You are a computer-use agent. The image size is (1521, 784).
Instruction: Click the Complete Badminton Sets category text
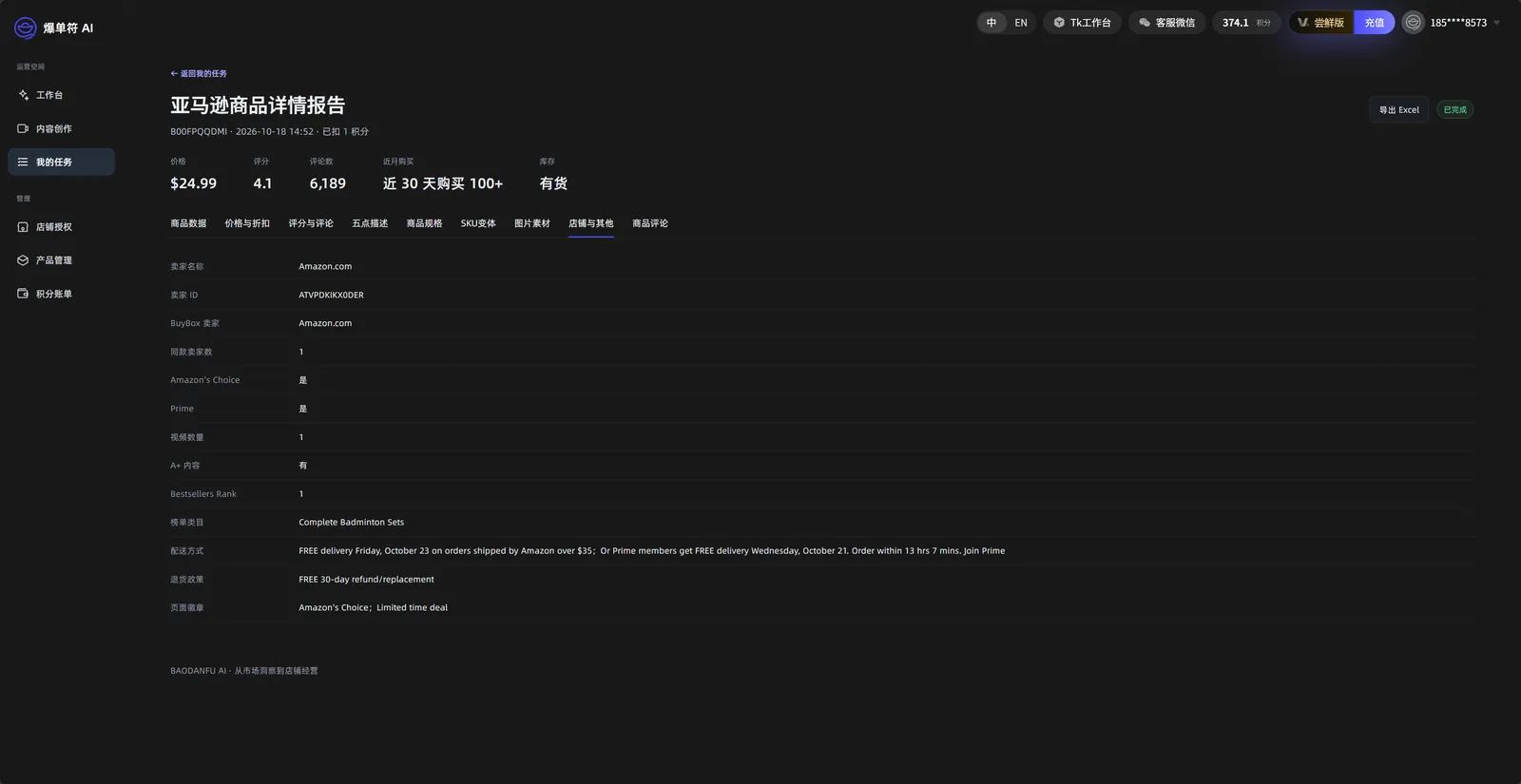point(351,523)
